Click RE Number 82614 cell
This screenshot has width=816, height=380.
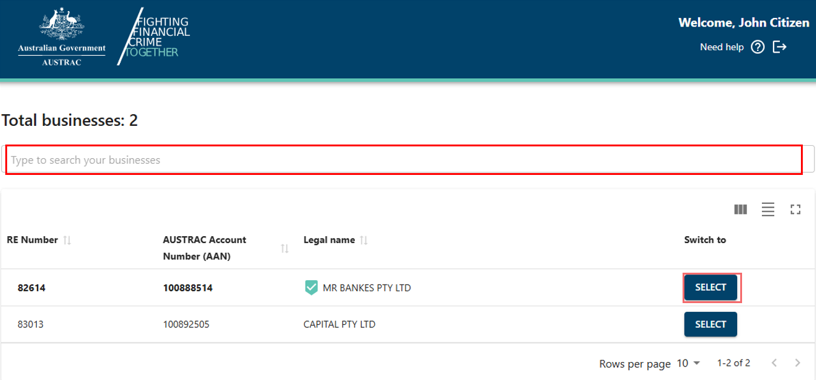(x=31, y=287)
